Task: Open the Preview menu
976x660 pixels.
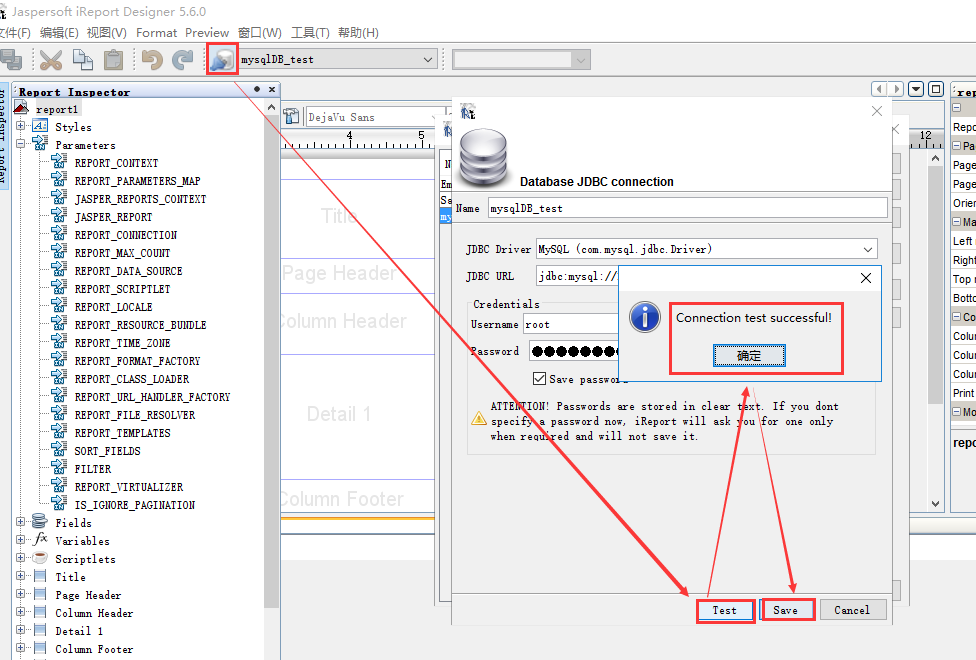Action: [x=207, y=33]
